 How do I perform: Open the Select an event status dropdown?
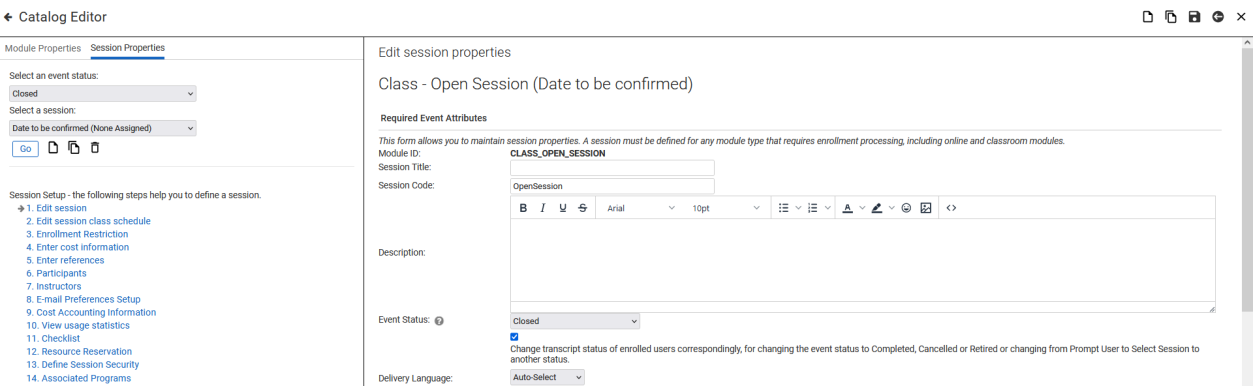point(103,94)
